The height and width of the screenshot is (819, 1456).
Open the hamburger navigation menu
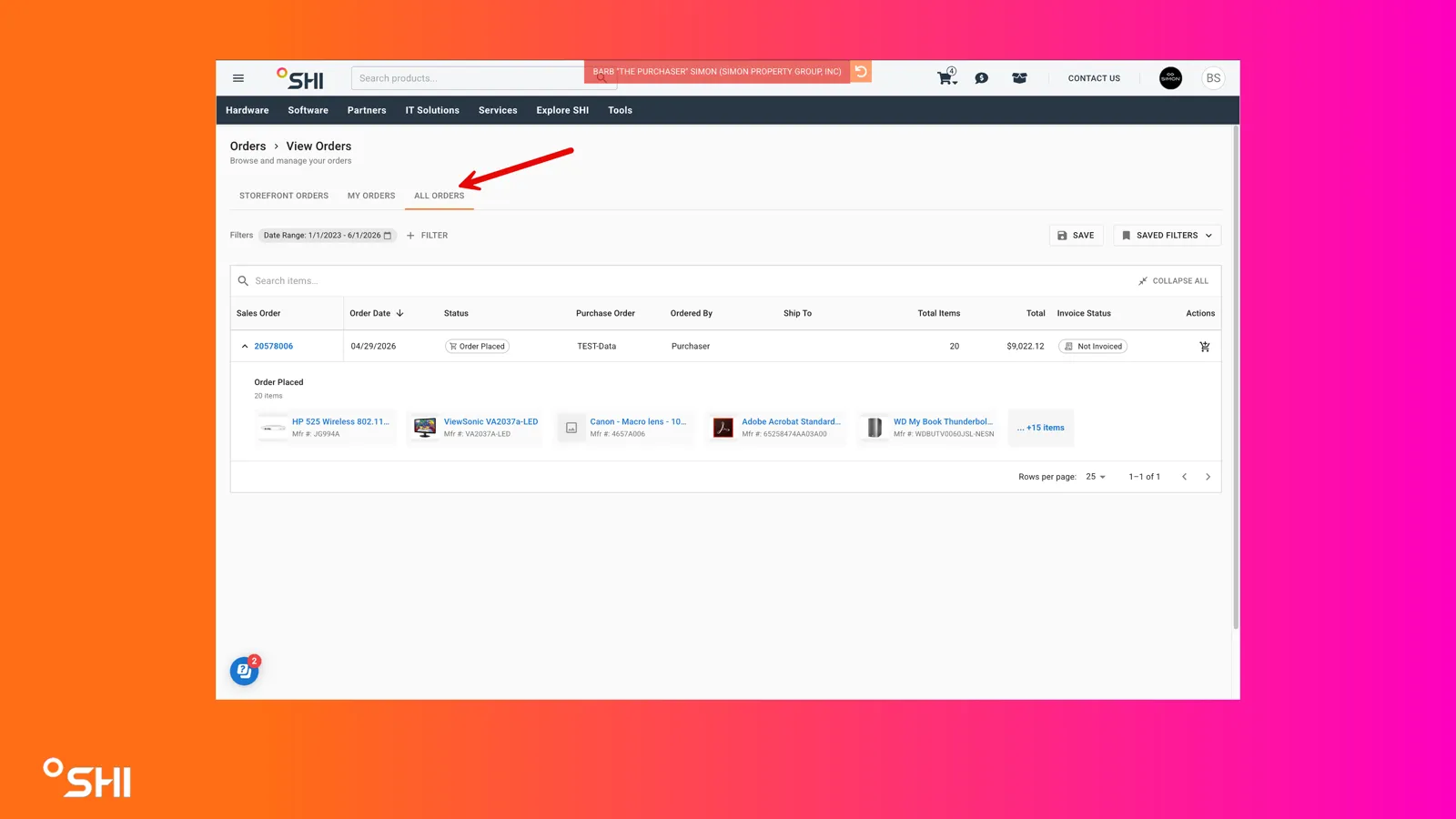238,78
